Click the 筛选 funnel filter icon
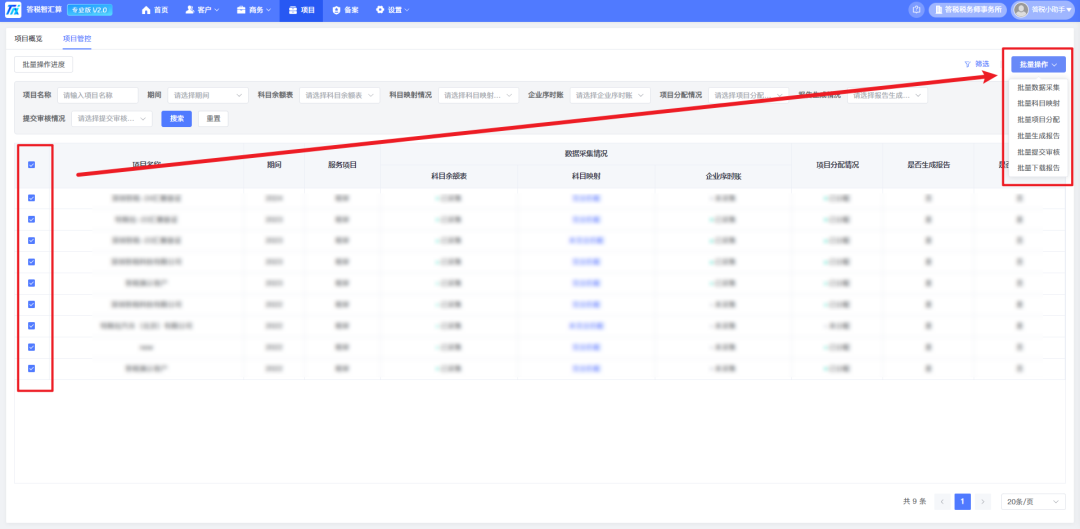The width and height of the screenshot is (1080, 529). tap(967, 64)
